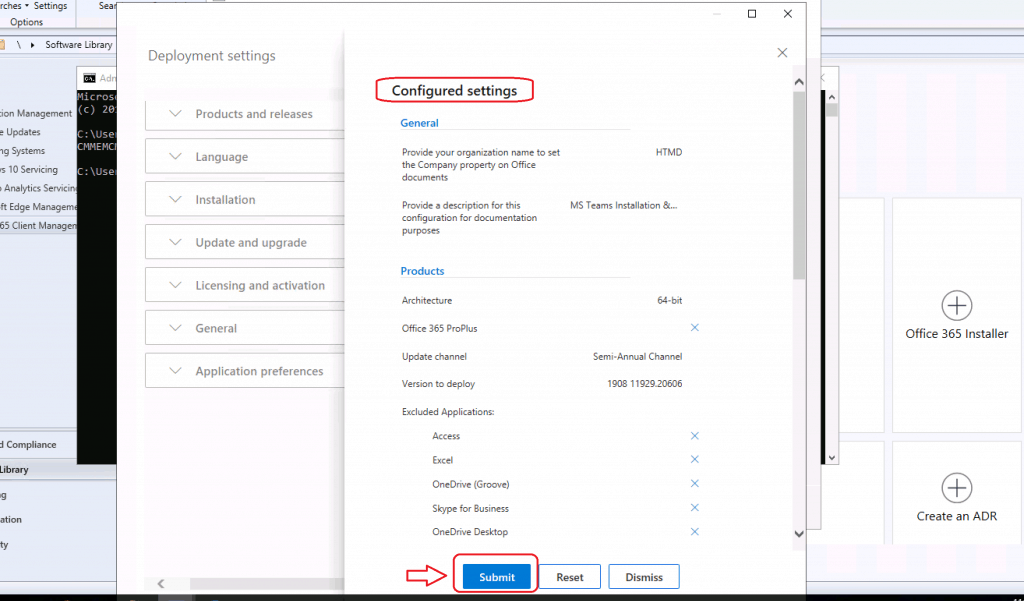Select Update channel value Semi-Annual Channel
This screenshot has width=1024, height=601.
tap(637, 357)
